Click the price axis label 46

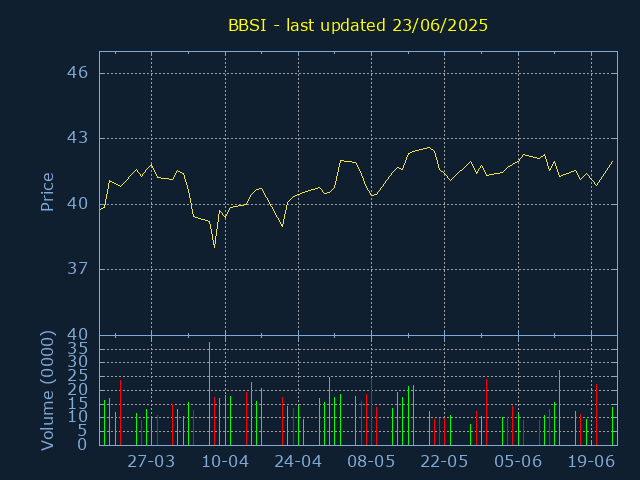tap(77, 73)
